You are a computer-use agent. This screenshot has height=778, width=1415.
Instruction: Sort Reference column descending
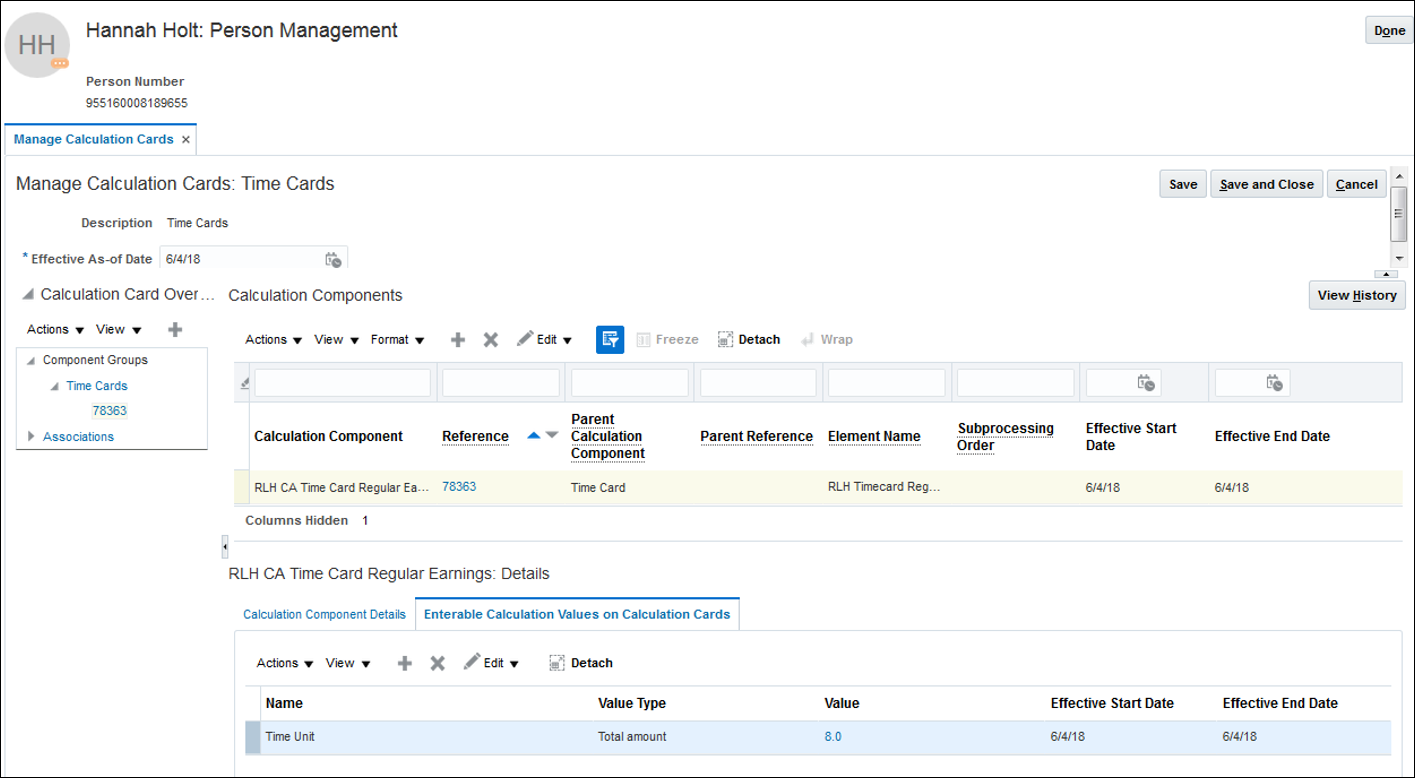(x=551, y=435)
